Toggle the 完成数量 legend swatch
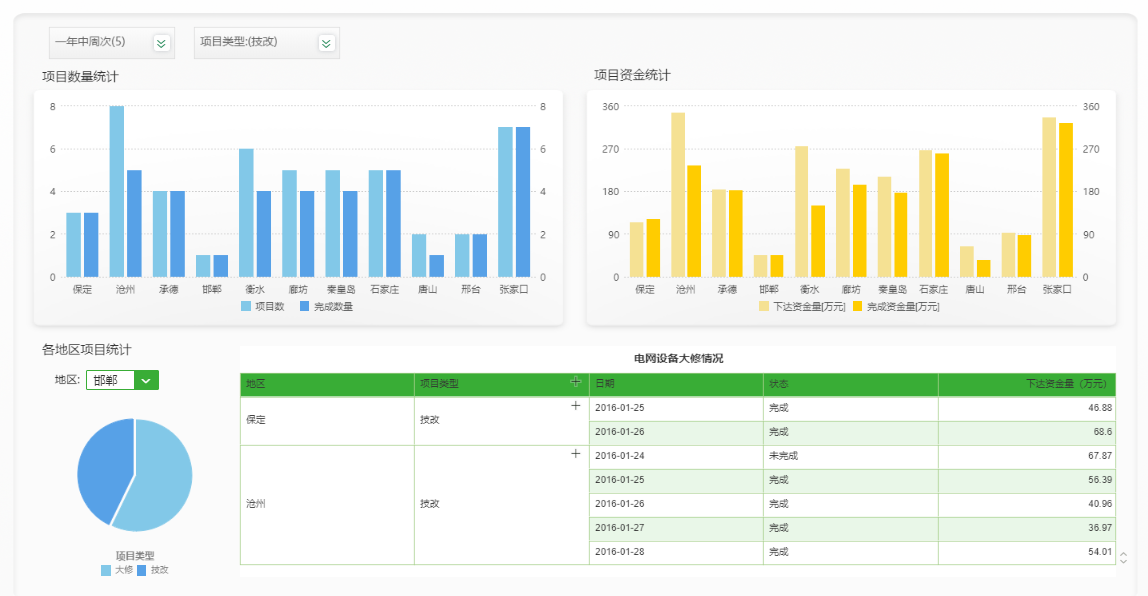1148x596 pixels. tap(305, 306)
